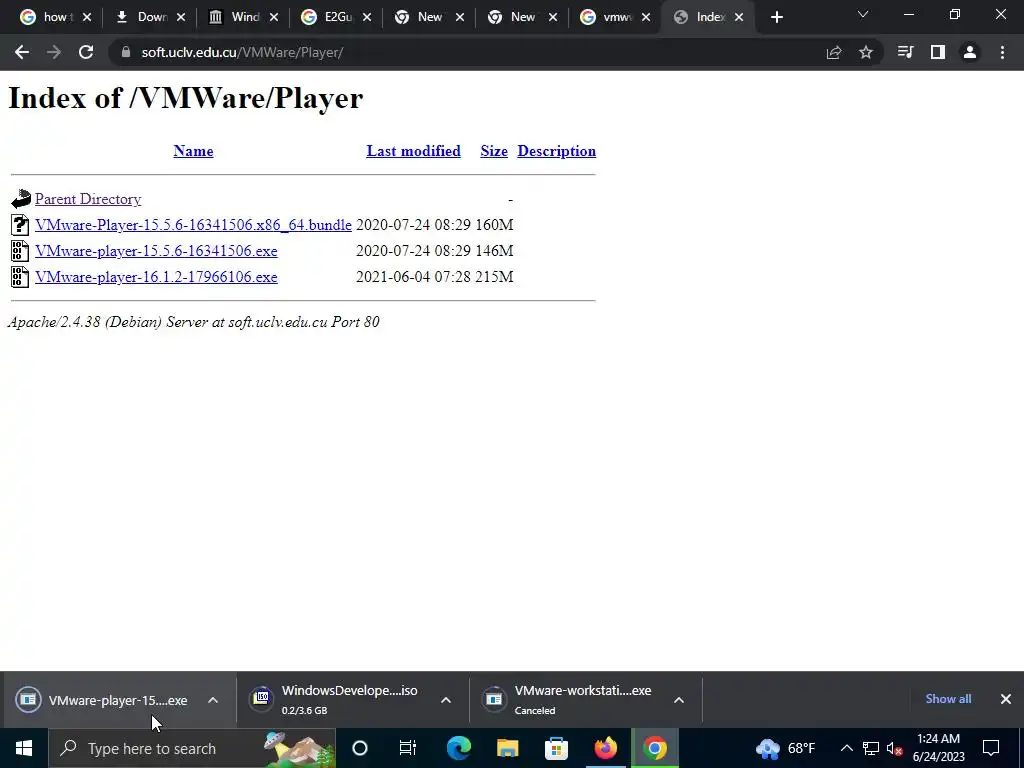
Task: Toggle the Chrome side panel icon
Action: (938, 52)
